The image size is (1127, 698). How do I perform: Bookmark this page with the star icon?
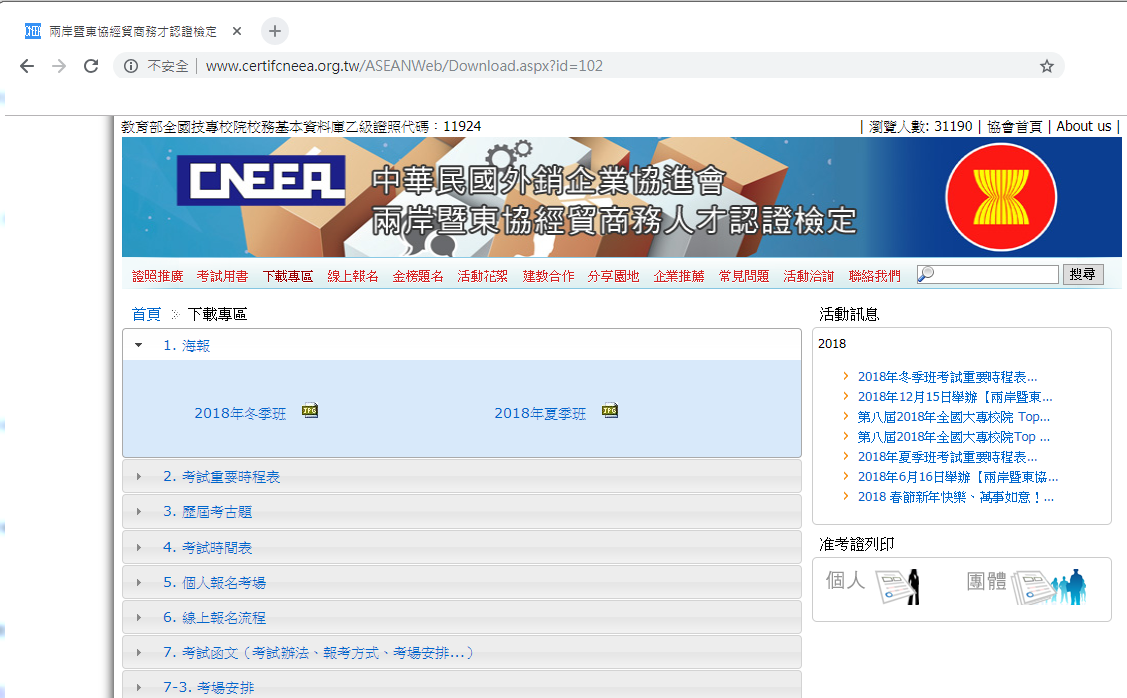point(1046,66)
